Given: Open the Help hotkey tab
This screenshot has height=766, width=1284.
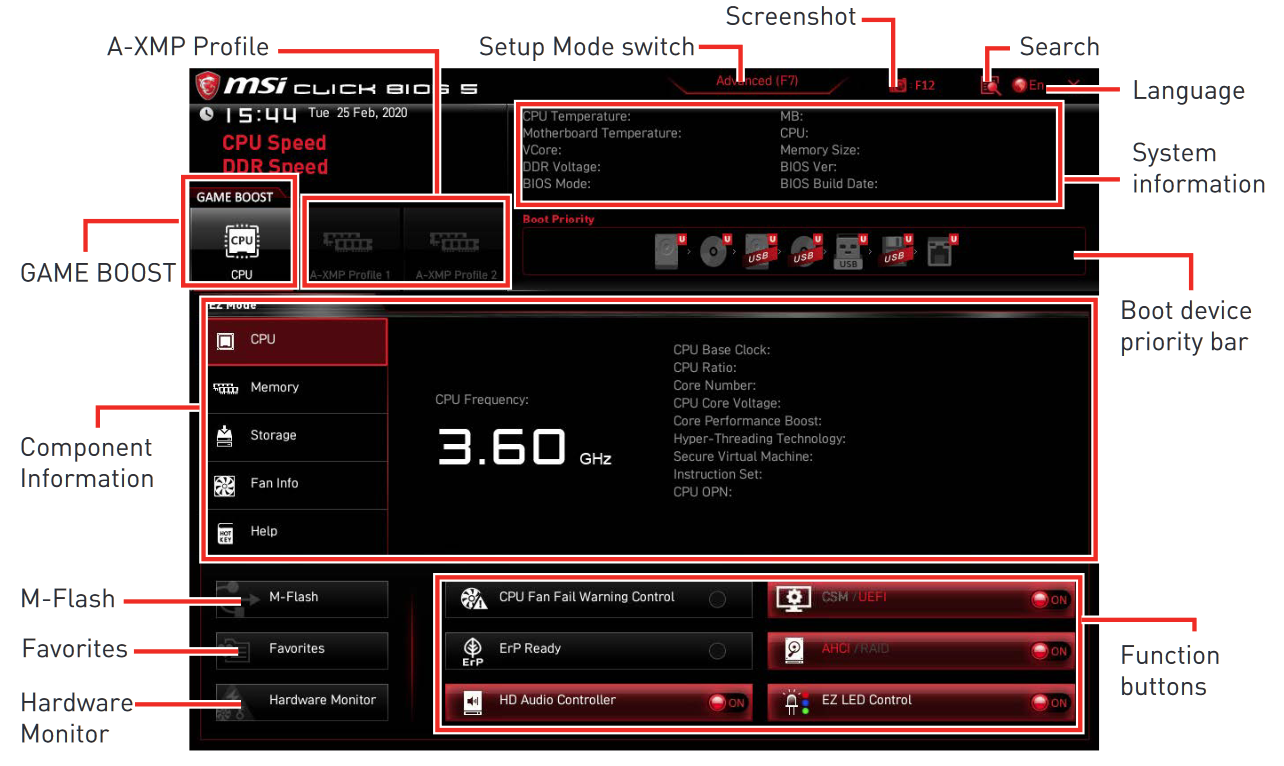Looking at the screenshot, I should click(x=298, y=533).
